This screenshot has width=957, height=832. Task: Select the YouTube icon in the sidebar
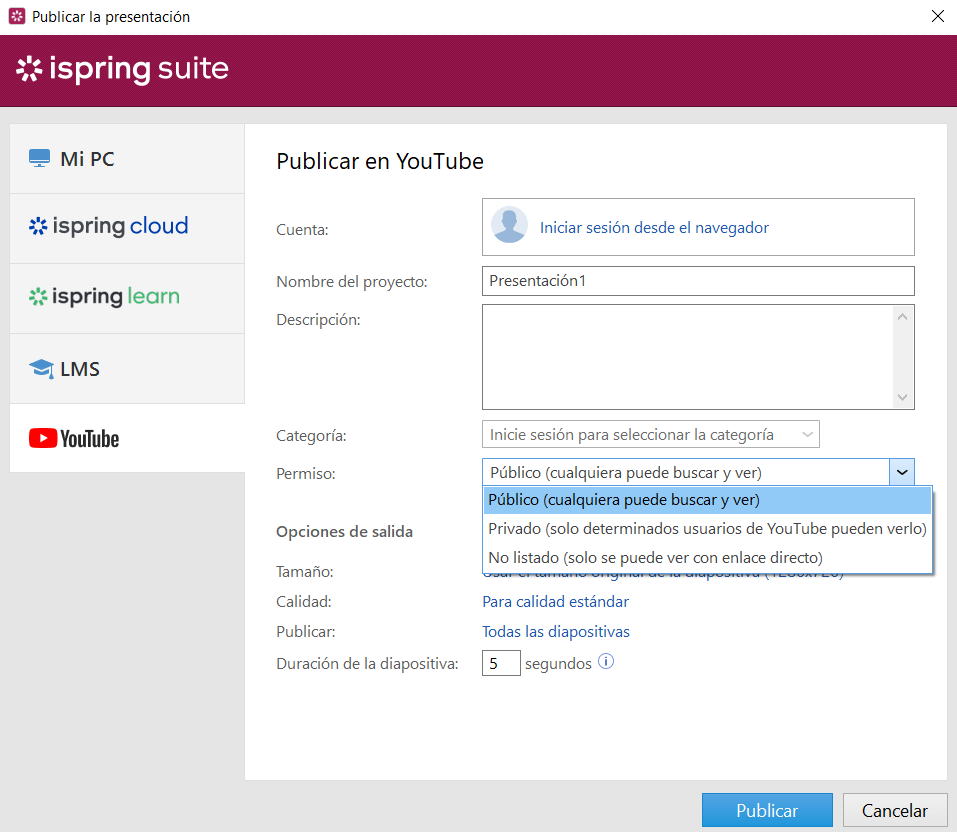(x=45, y=438)
